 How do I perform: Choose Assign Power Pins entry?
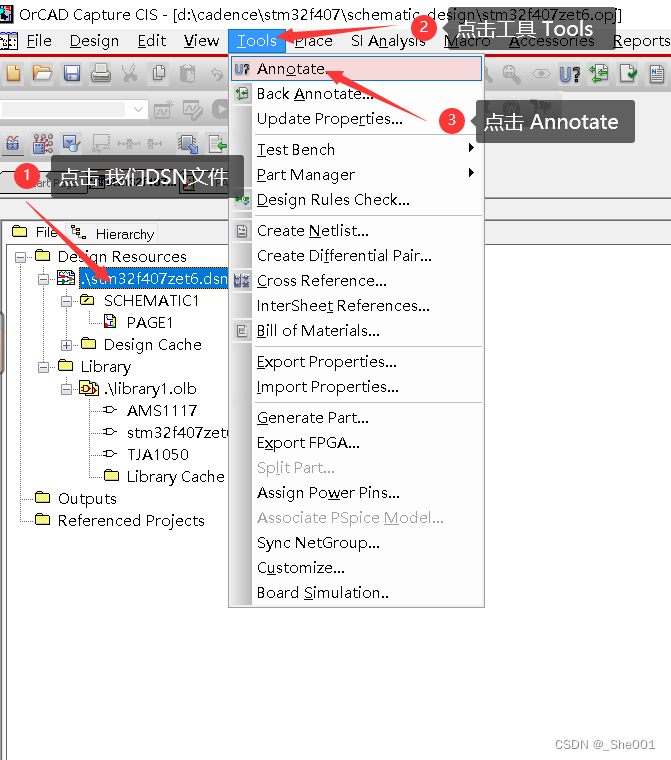[357, 492]
